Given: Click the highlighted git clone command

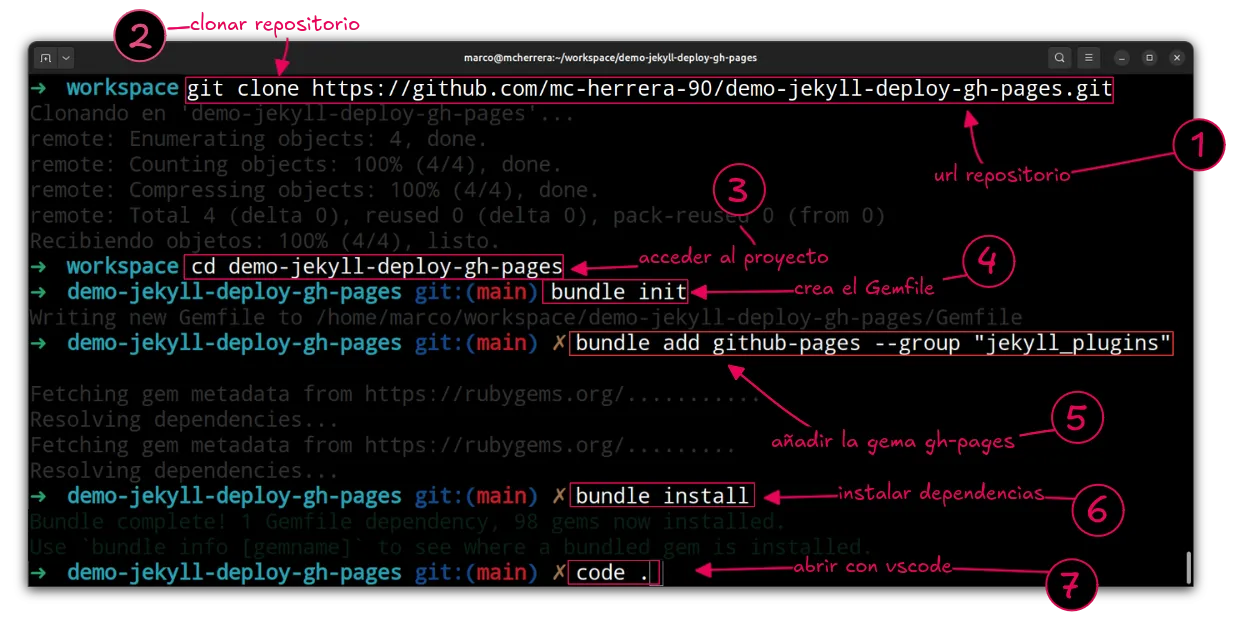Looking at the screenshot, I should pos(649,89).
